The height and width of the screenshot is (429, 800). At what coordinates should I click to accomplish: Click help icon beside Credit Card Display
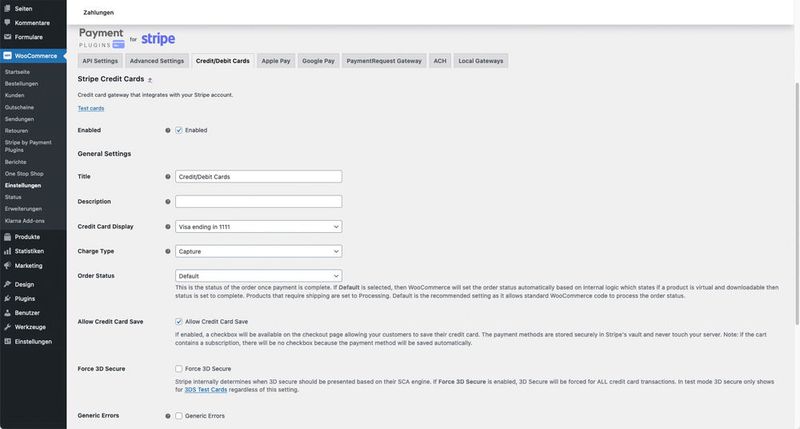(x=167, y=226)
